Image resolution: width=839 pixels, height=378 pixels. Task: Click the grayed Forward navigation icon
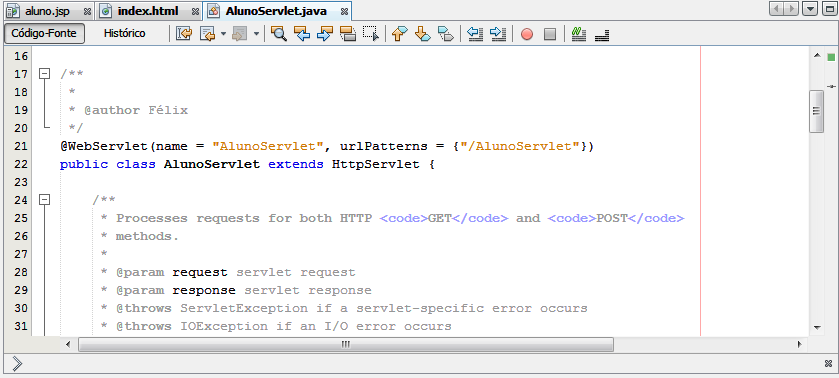click(x=239, y=34)
